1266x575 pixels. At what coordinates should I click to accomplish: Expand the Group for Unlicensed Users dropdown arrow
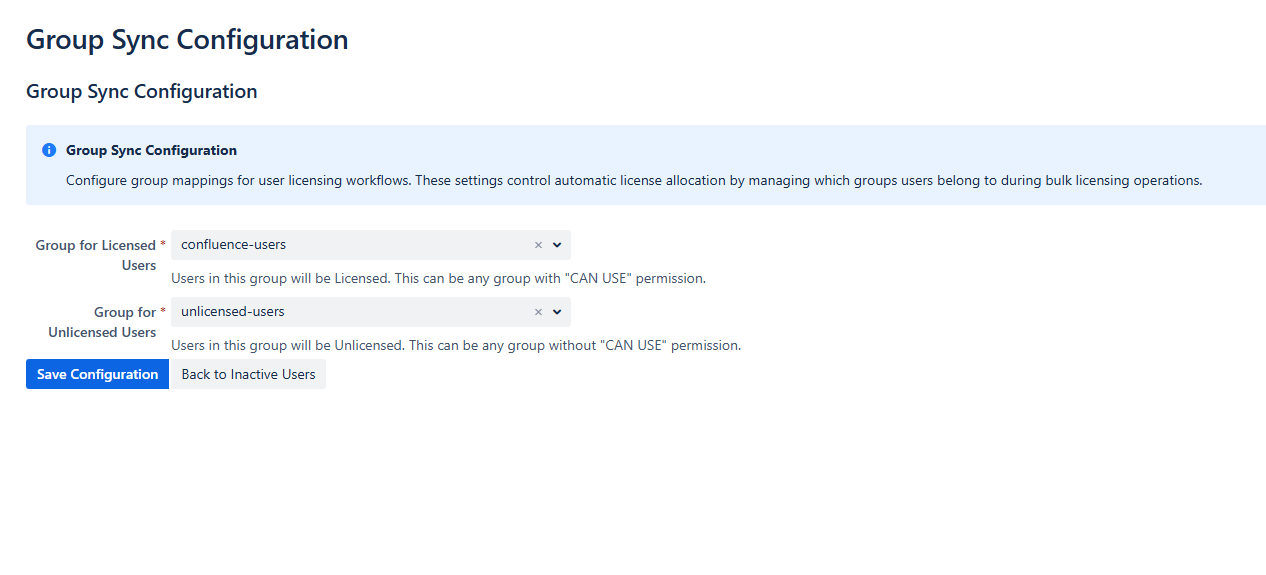click(x=557, y=312)
